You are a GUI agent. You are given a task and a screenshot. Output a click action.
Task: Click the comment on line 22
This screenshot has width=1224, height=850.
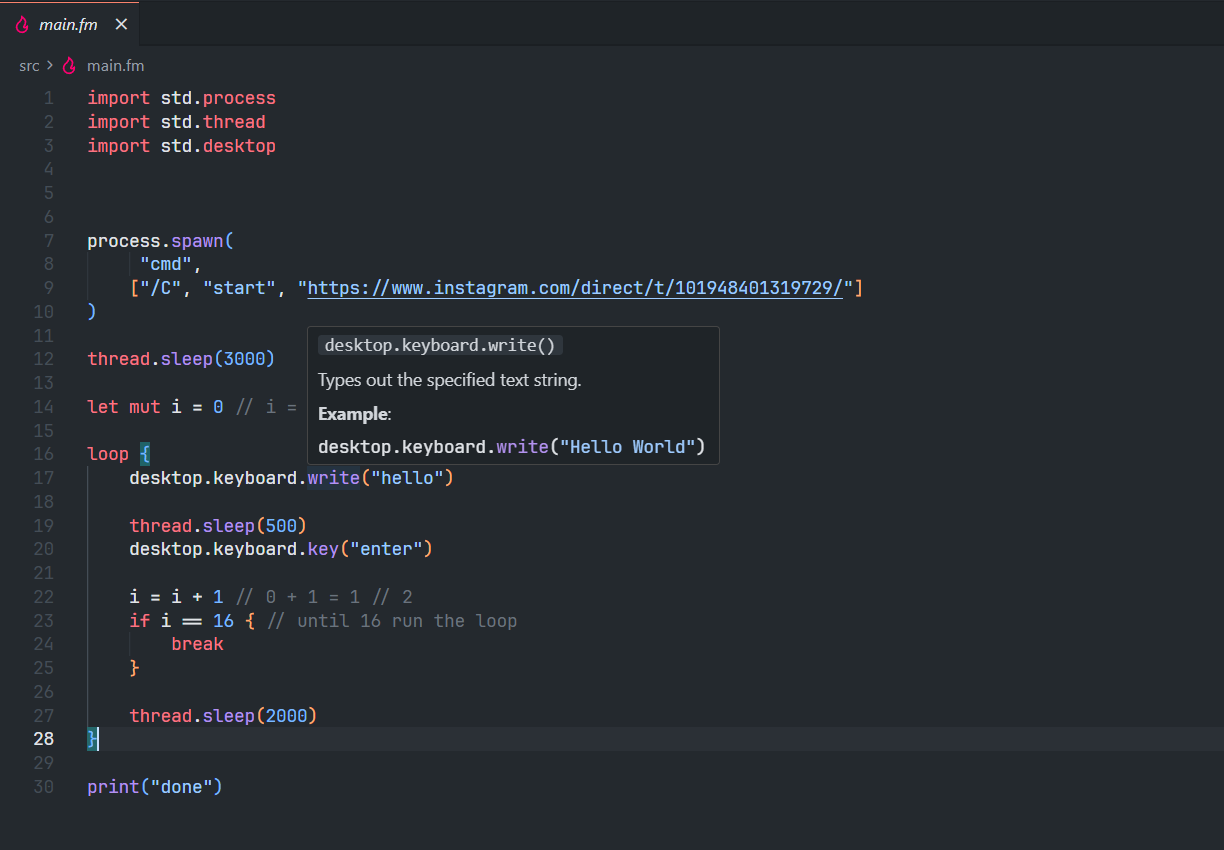click(323, 597)
